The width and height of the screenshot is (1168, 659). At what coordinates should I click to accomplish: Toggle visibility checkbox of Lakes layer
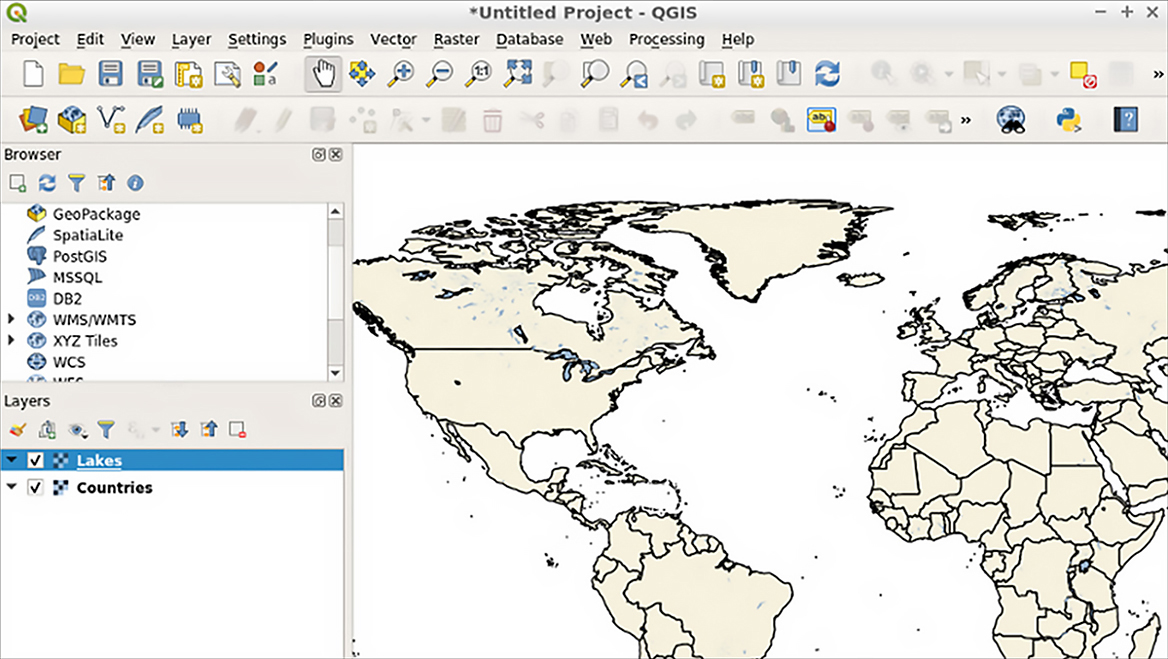(35, 460)
